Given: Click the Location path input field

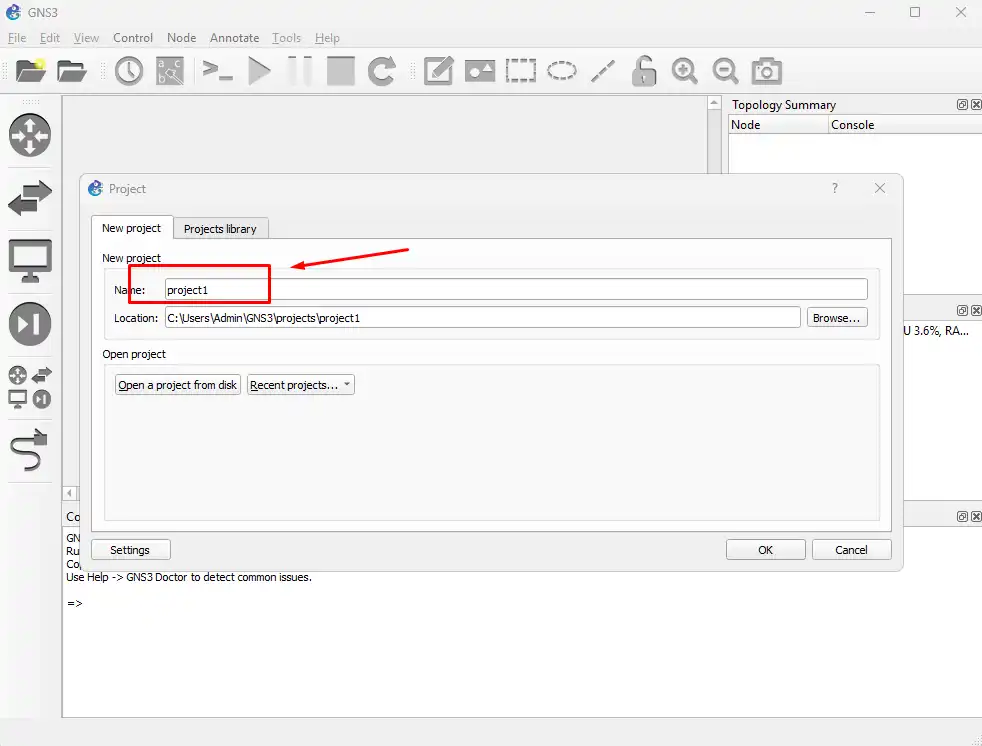Looking at the screenshot, I should click(482, 318).
